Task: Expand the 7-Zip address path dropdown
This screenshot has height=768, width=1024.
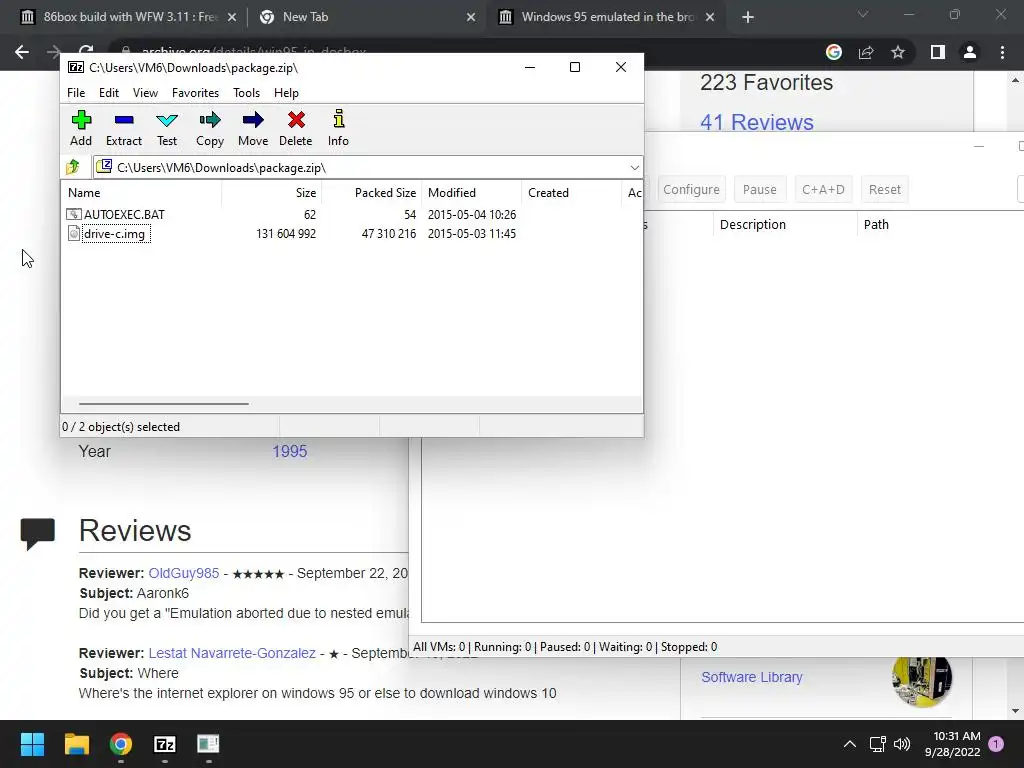Action: (x=634, y=168)
